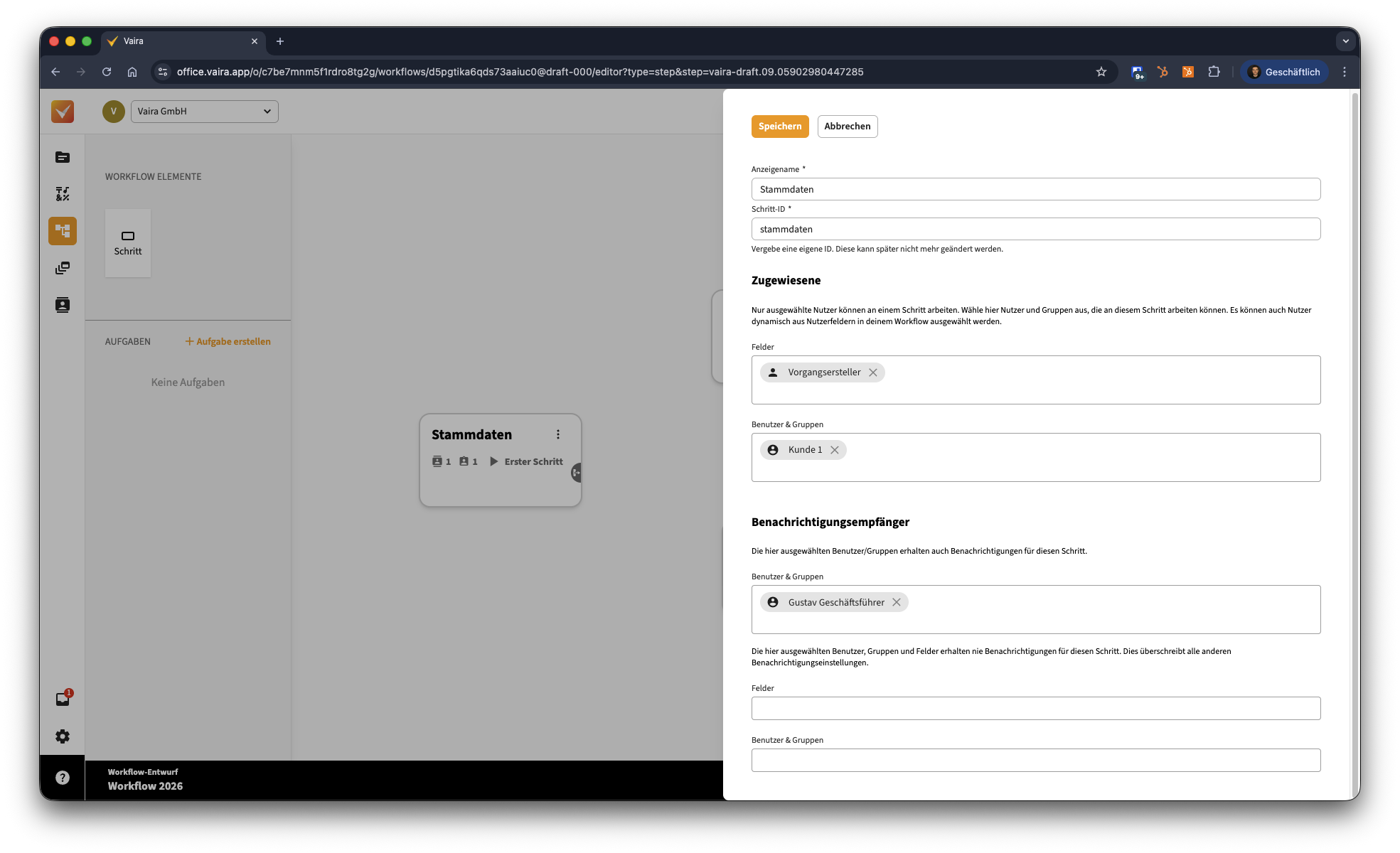Open the contacts sidebar icon

click(63, 305)
